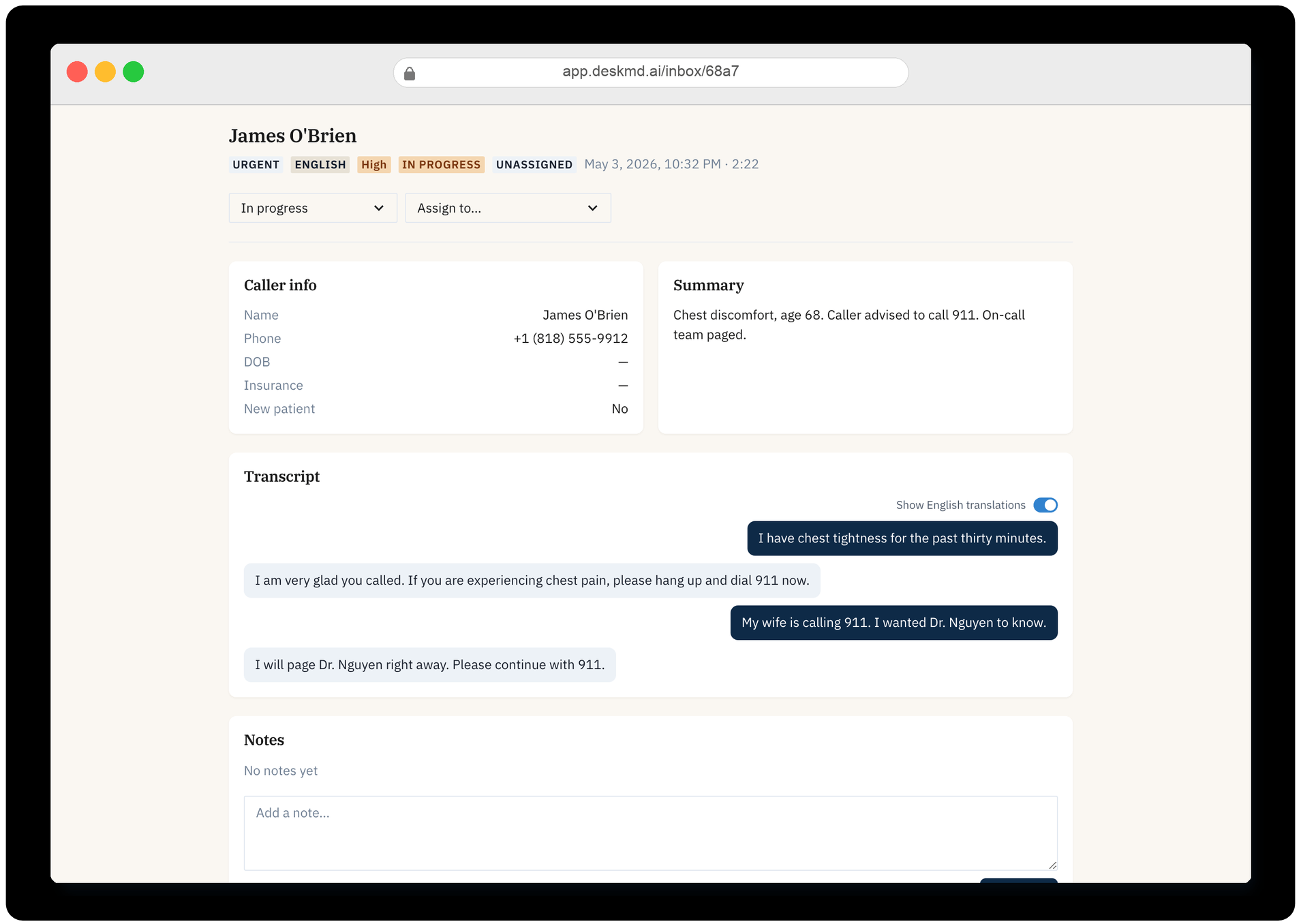Click the address bar URL app.deskmd.ai/inbox/68a7
Screen dimensions: 1301x924
click(x=651, y=72)
